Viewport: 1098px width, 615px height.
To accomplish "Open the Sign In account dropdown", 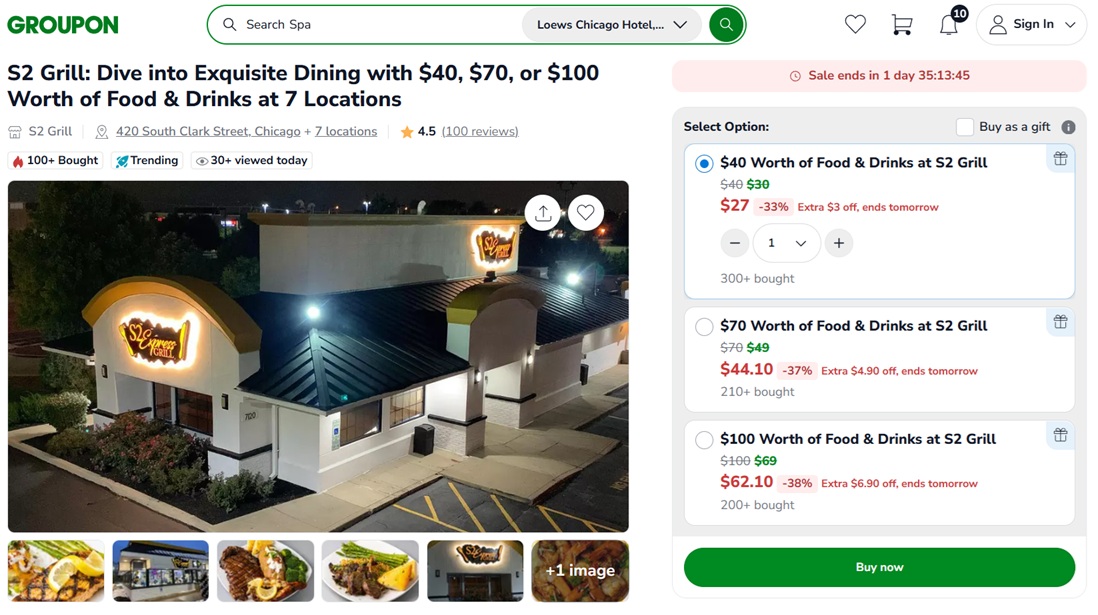I will 1031,25.
